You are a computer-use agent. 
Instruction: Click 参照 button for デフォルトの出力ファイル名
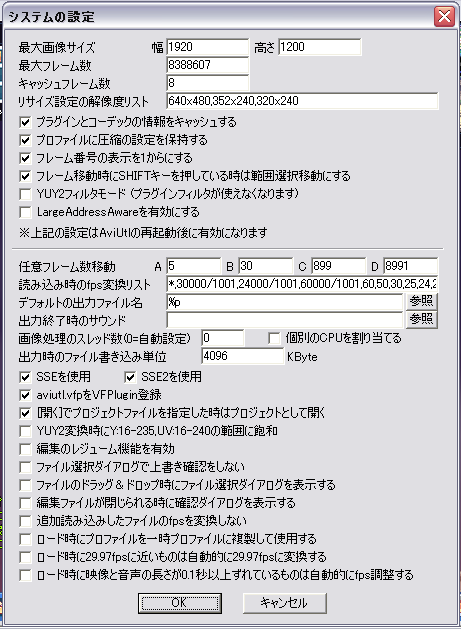click(x=421, y=301)
